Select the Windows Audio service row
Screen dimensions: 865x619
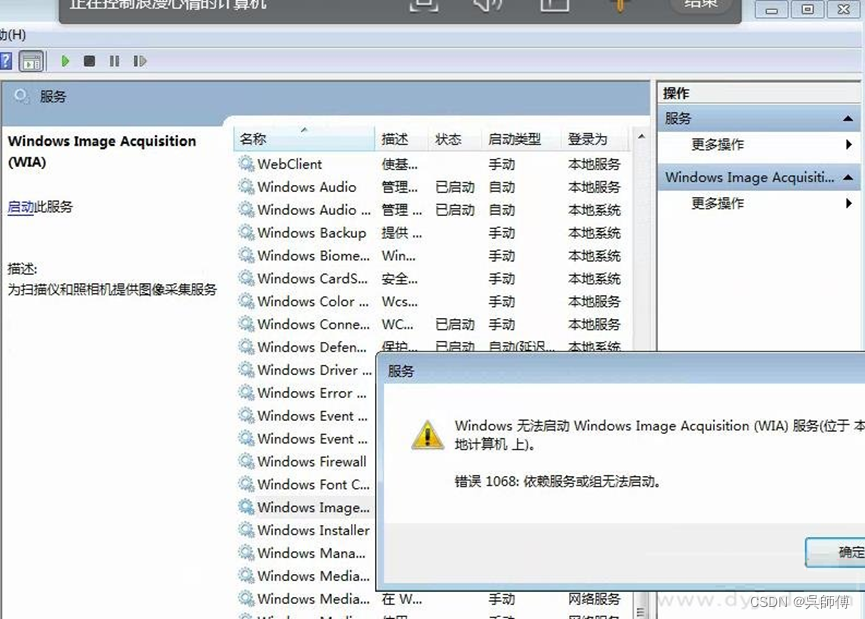[x=429, y=186]
